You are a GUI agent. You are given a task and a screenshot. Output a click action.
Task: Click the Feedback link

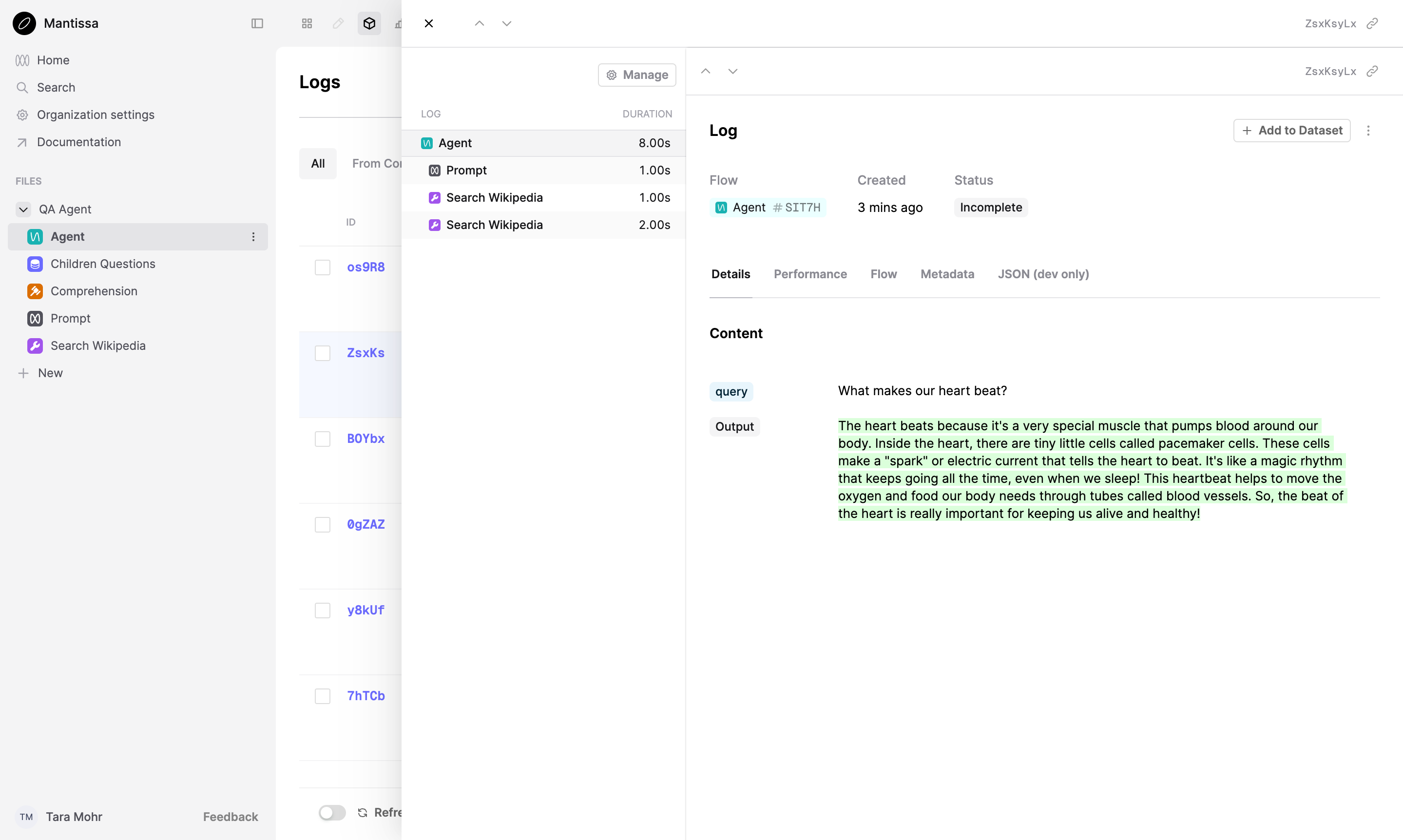(x=231, y=817)
